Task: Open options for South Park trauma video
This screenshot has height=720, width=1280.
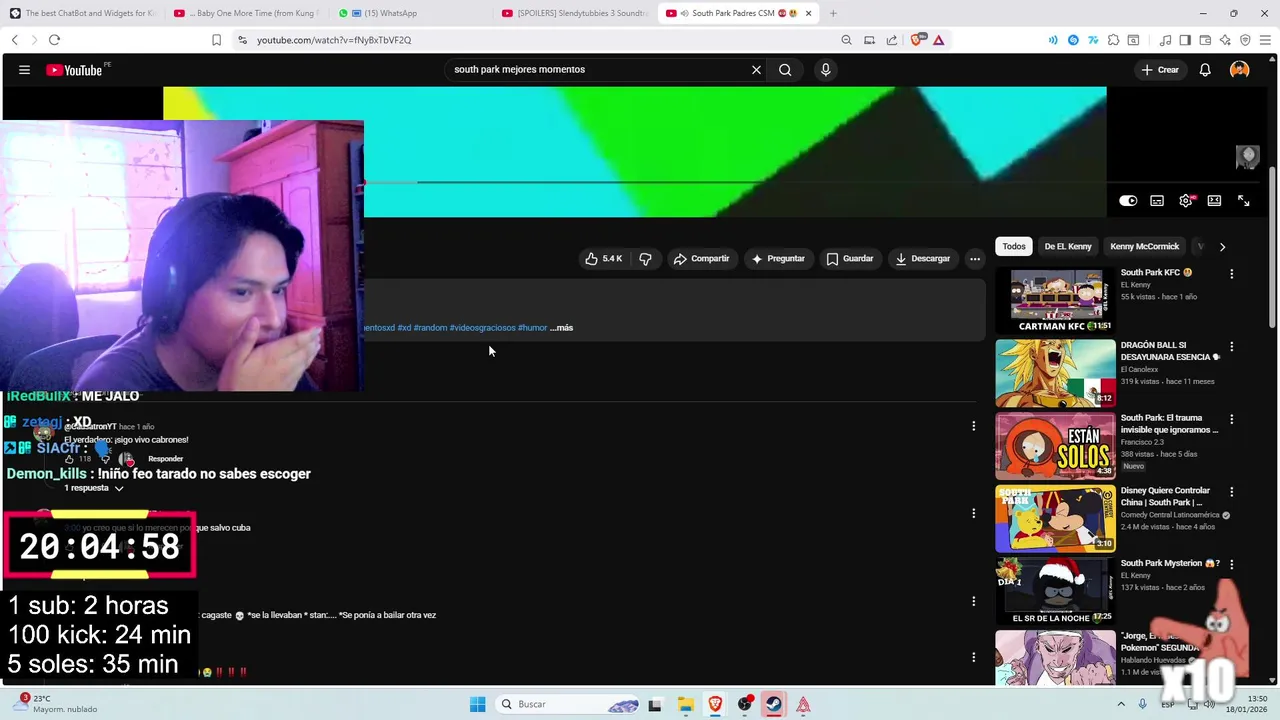Action: pyautogui.click(x=1231, y=420)
